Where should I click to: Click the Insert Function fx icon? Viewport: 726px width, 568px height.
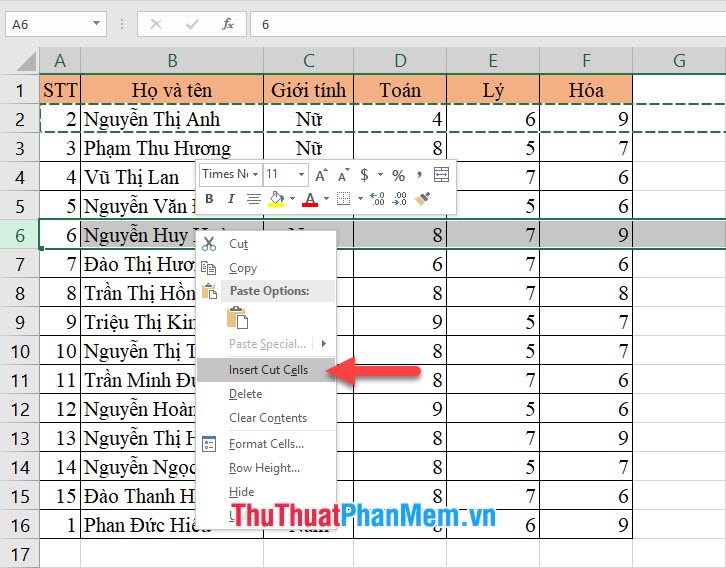[227, 24]
